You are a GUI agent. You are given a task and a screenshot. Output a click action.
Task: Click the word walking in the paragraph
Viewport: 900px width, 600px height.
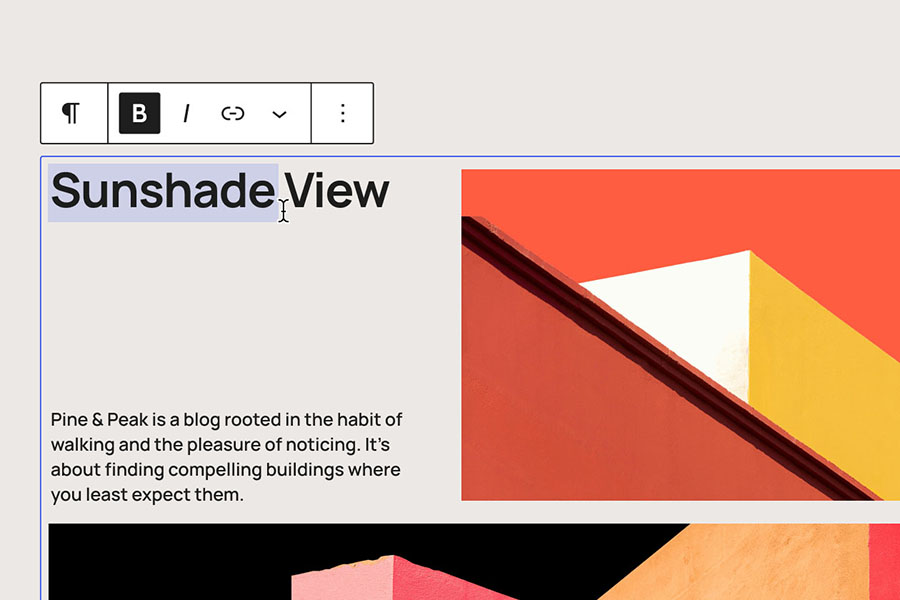83,445
